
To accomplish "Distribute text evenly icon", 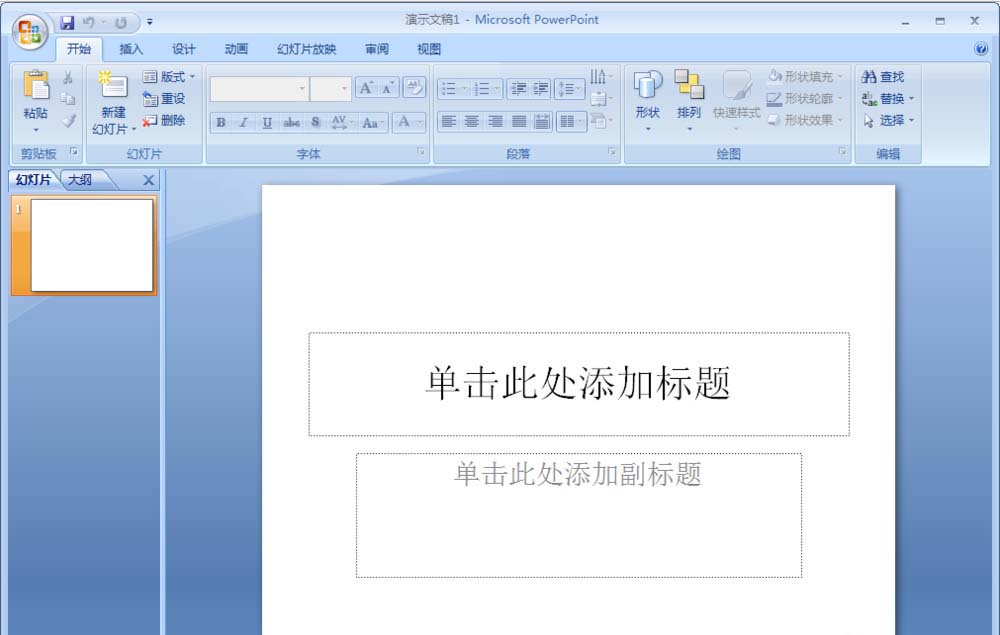I will pyautogui.click(x=542, y=121).
